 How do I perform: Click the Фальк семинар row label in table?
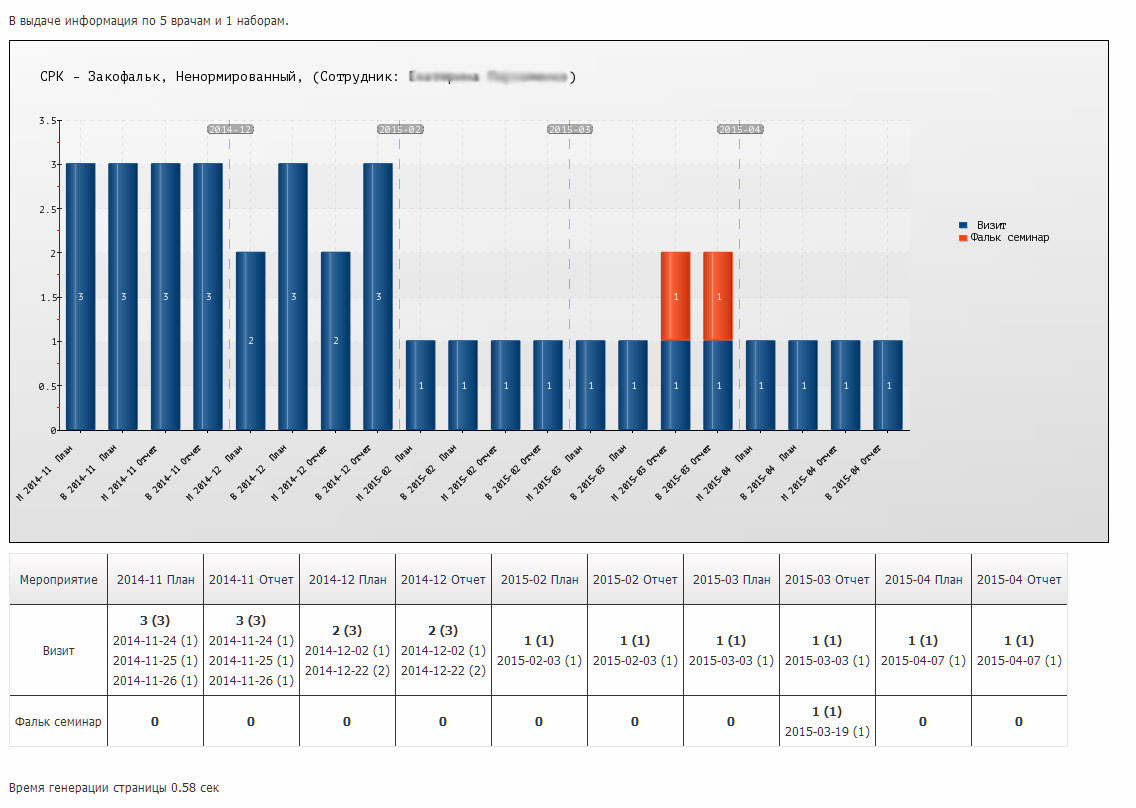coord(58,722)
